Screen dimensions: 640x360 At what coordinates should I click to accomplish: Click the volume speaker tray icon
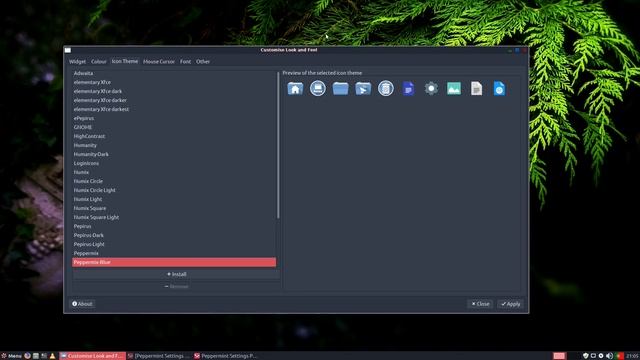click(609, 356)
